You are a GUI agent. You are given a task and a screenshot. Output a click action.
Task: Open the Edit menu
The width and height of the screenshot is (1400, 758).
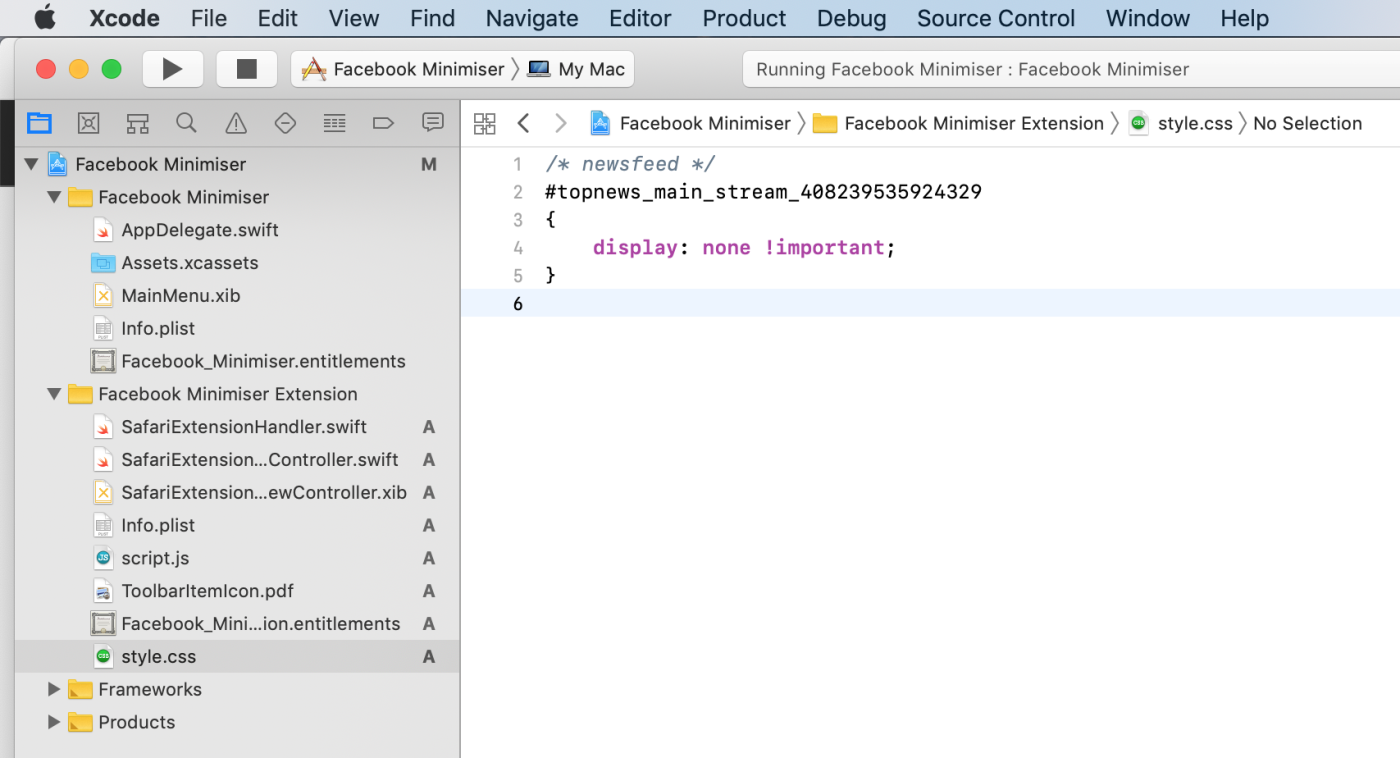[278, 18]
